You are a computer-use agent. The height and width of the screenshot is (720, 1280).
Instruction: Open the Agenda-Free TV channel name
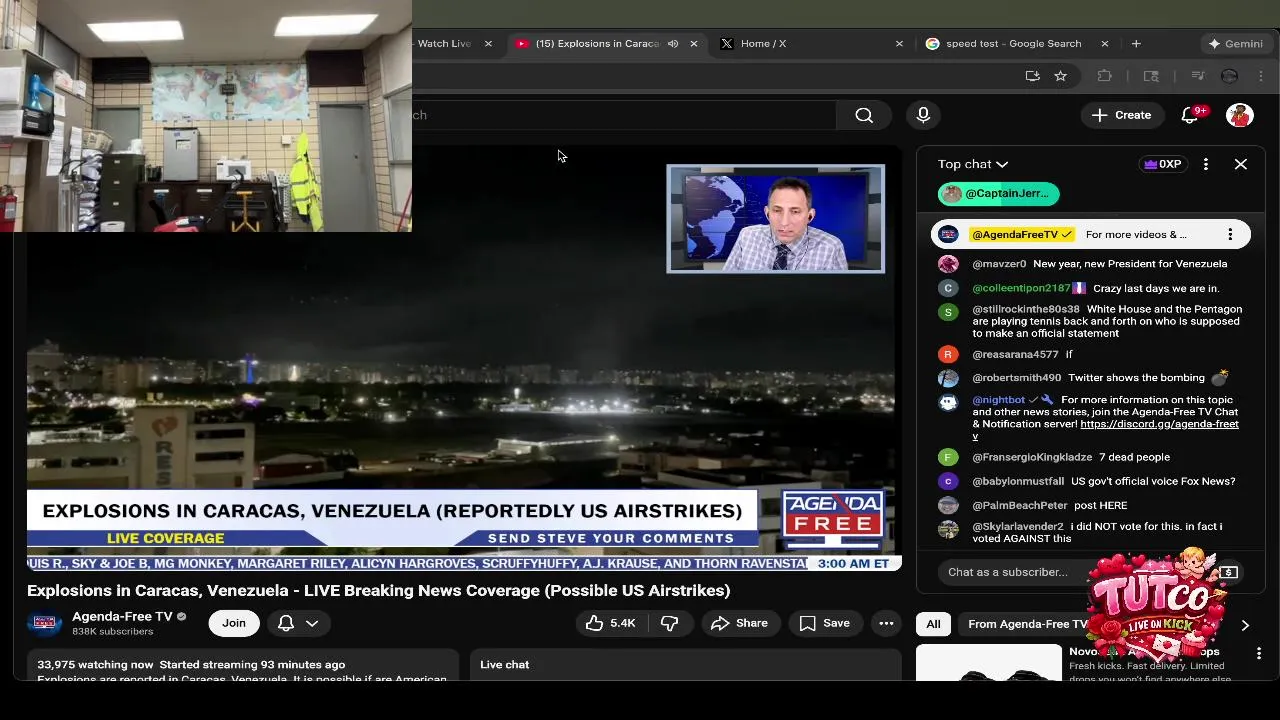pyautogui.click(x=122, y=616)
